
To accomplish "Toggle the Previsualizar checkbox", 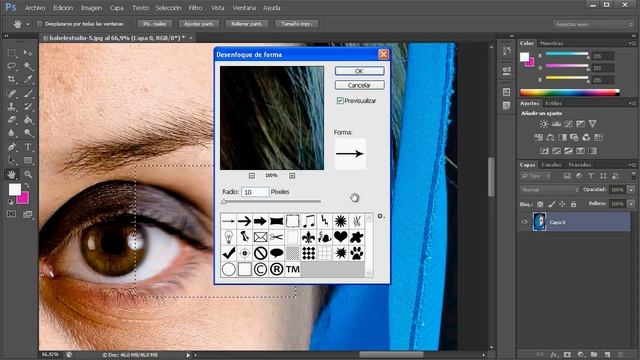I will click(x=340, y=100).
